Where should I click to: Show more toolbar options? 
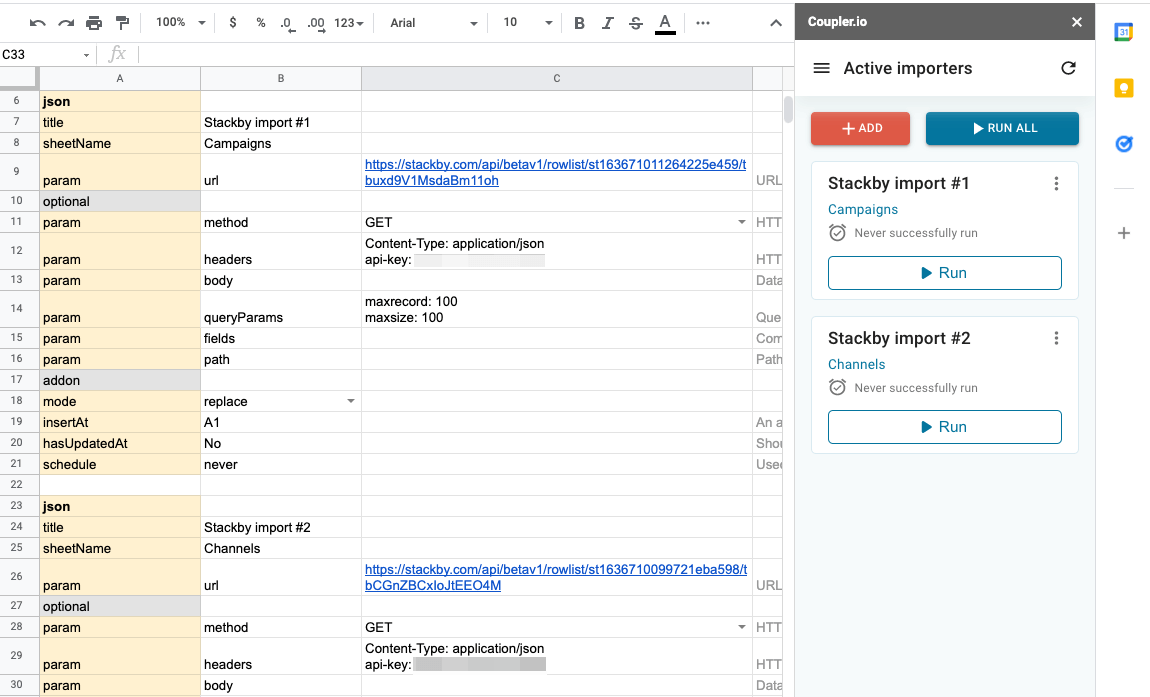point(703,23)
